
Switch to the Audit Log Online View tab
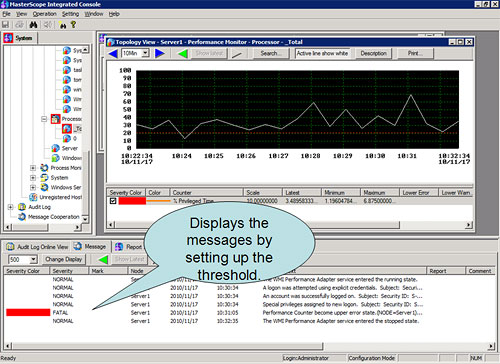click(x=37, y=247)
